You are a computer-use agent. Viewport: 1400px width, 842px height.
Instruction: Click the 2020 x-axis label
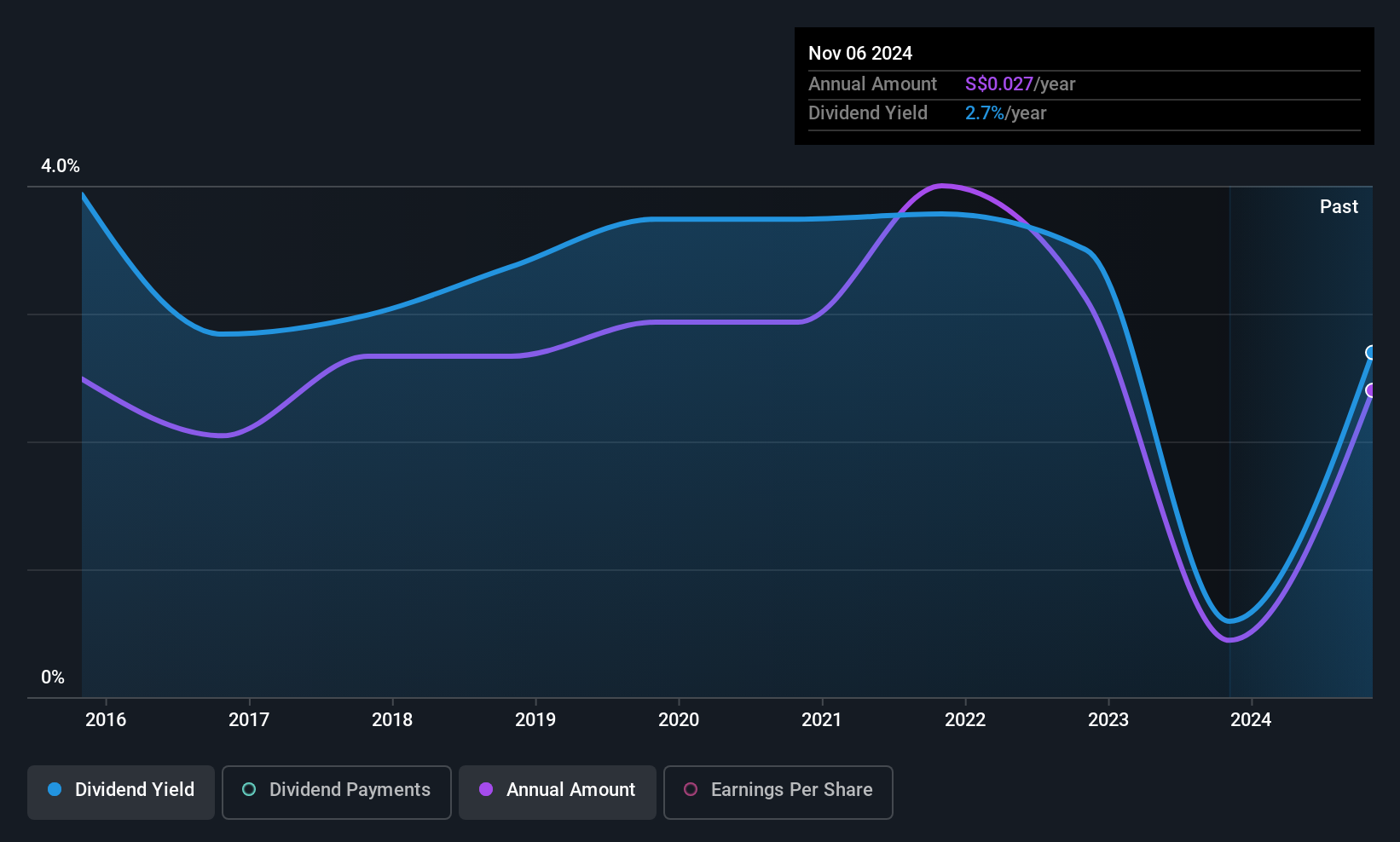(679, 719)
